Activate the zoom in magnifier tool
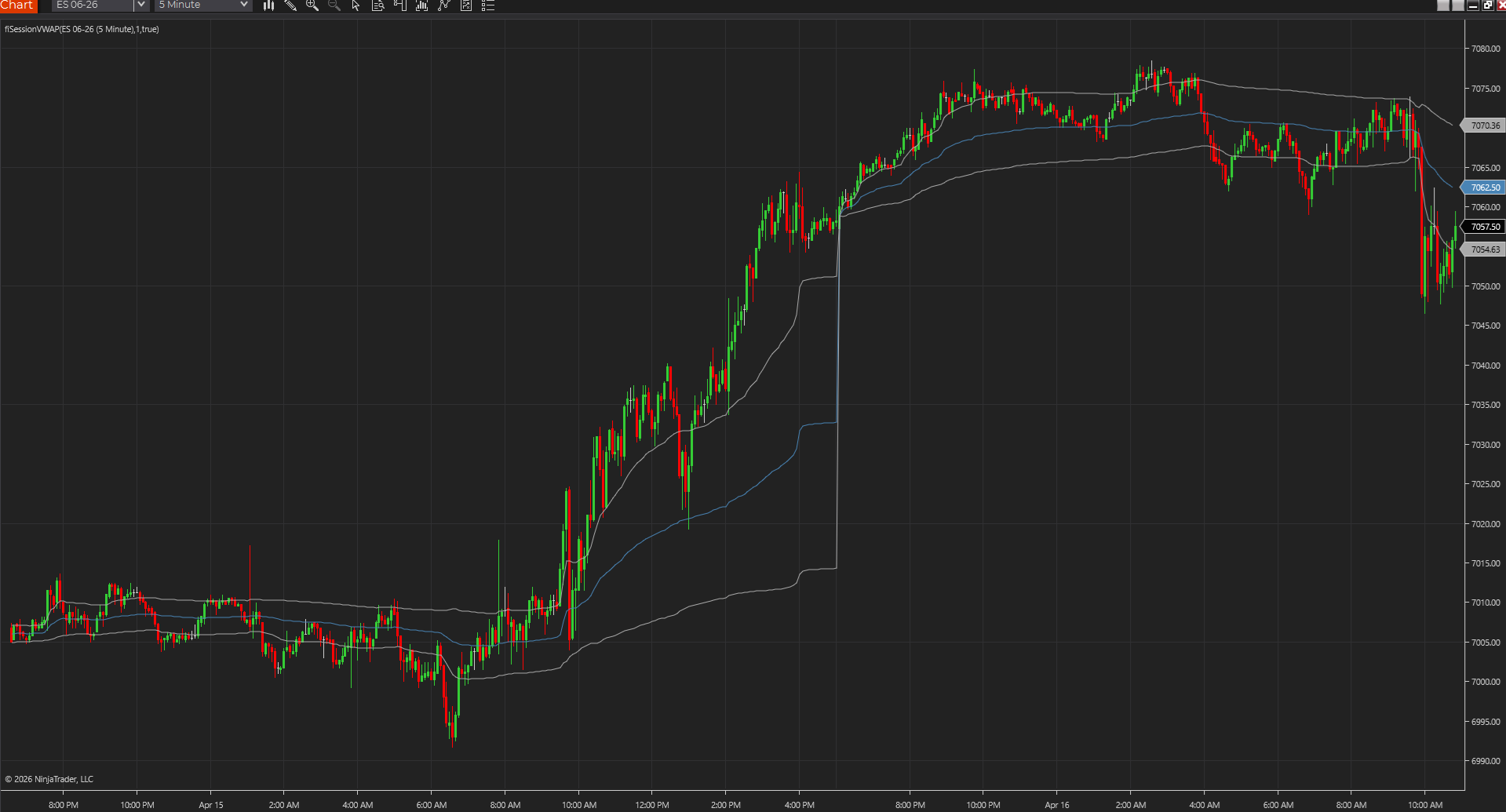Image resolution: width=1506 pixels, height=812 pixels. click(x=312, y=5)
